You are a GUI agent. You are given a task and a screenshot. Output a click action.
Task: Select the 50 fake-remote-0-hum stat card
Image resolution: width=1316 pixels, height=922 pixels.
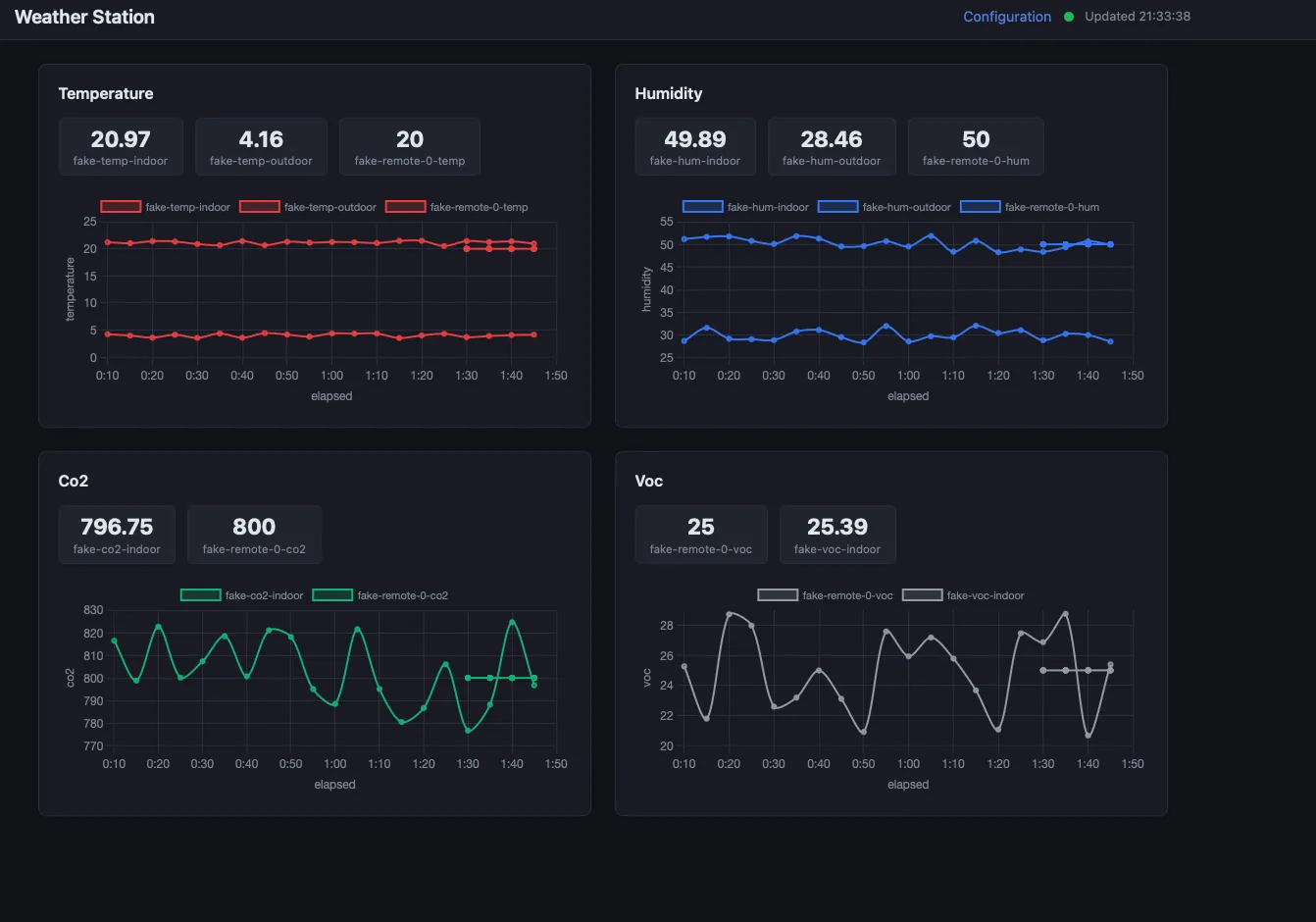[x=976, y=147]
